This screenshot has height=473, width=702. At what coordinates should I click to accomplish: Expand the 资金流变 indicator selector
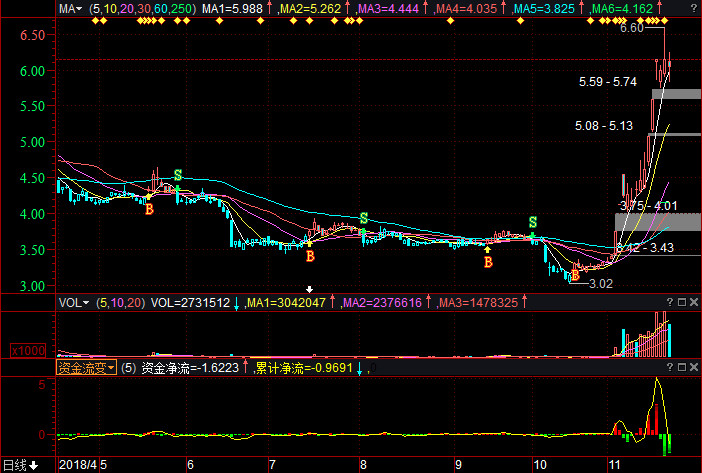87,368
